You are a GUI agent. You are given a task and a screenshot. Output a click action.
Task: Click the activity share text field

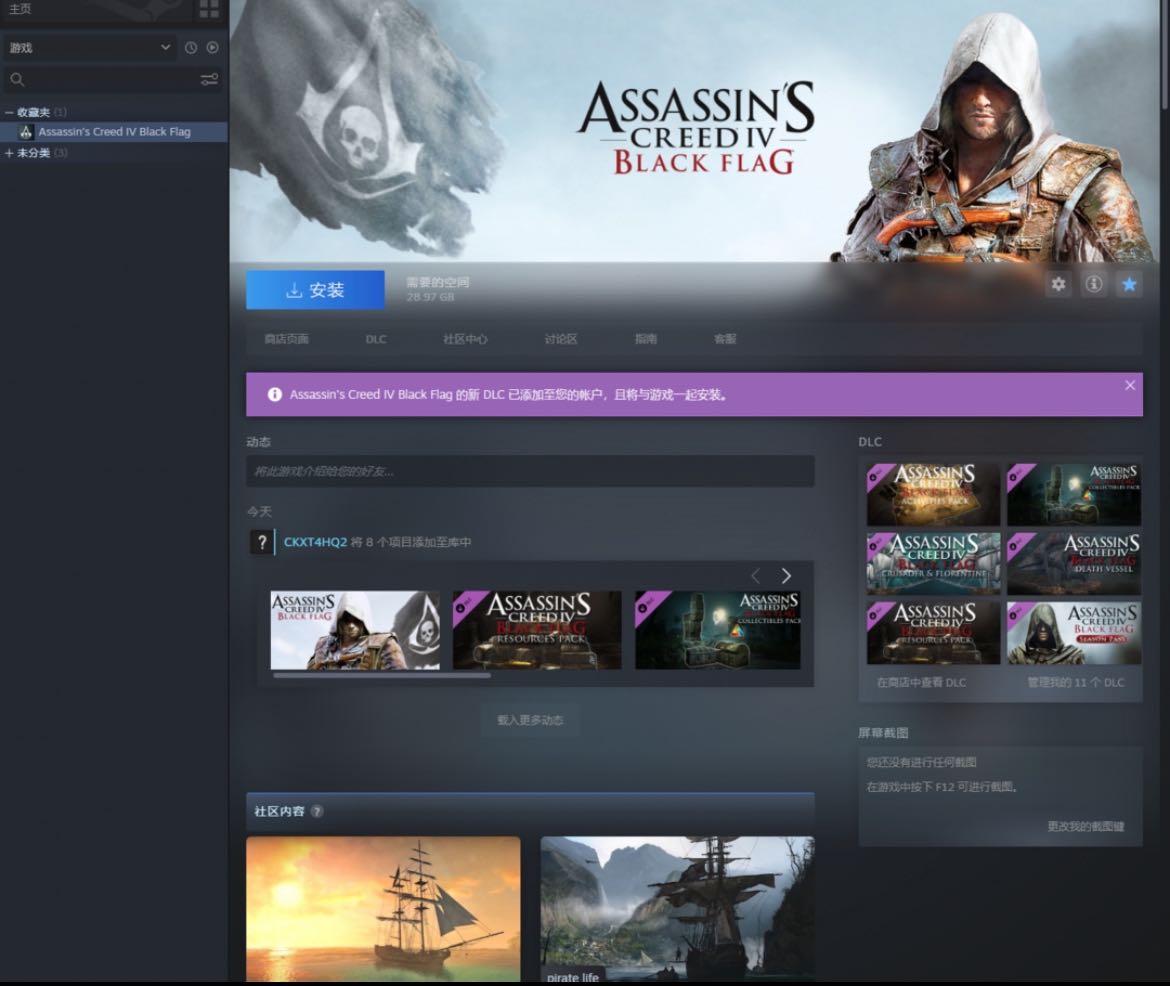point(531,471)
